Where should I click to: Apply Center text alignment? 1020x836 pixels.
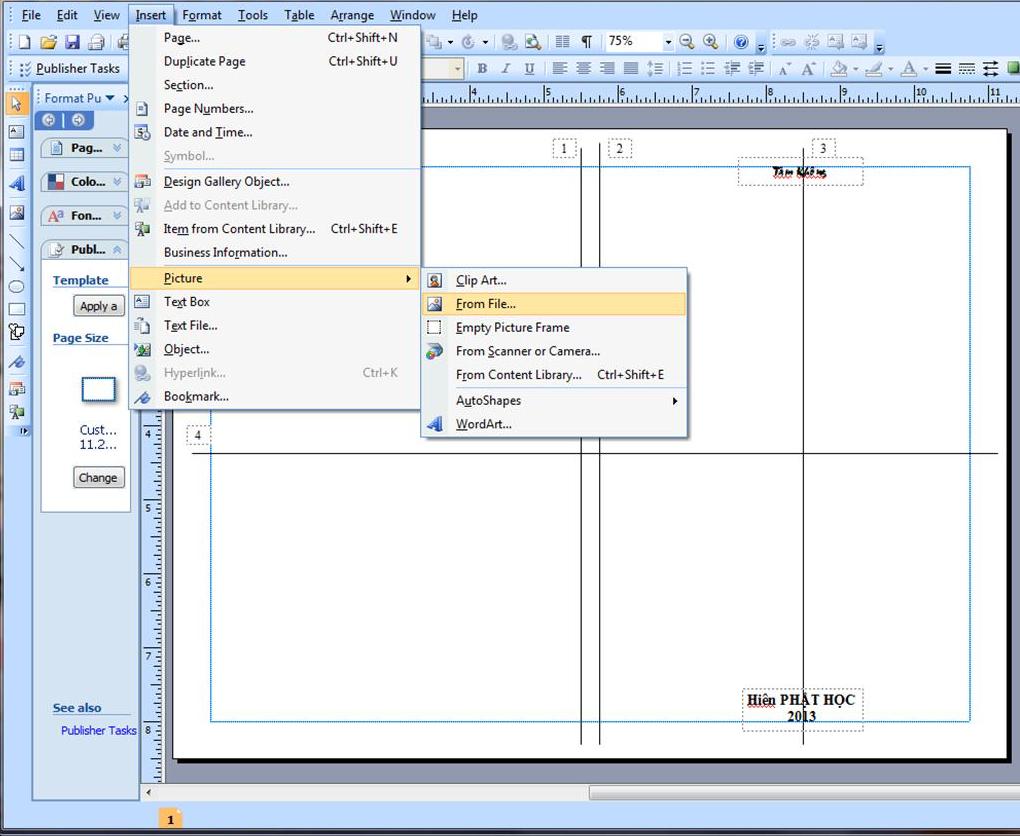click(x=584, y=68)
